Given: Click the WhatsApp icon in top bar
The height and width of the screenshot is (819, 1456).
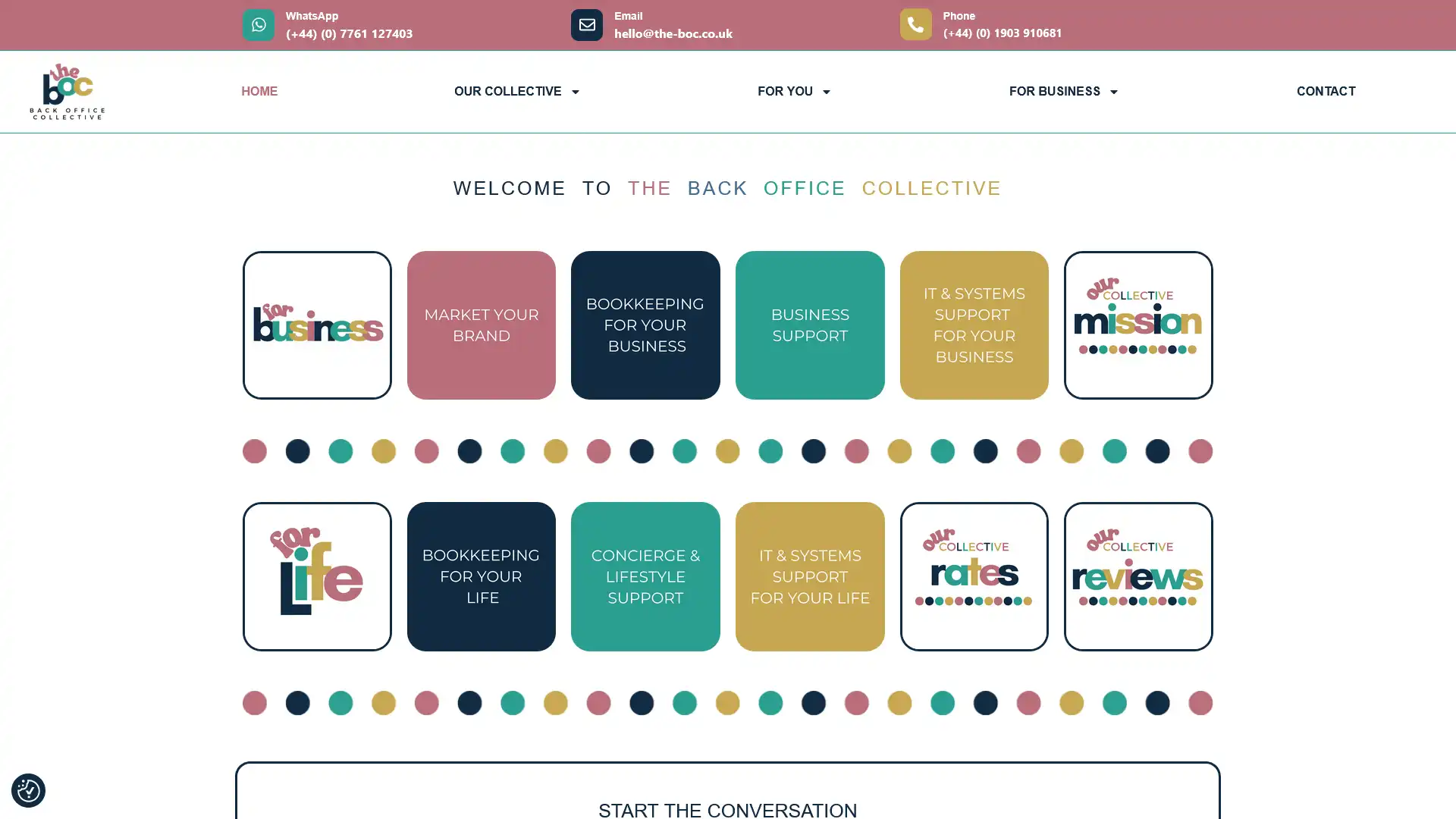Looking at the screenshot, I should [x=258, y=25].
